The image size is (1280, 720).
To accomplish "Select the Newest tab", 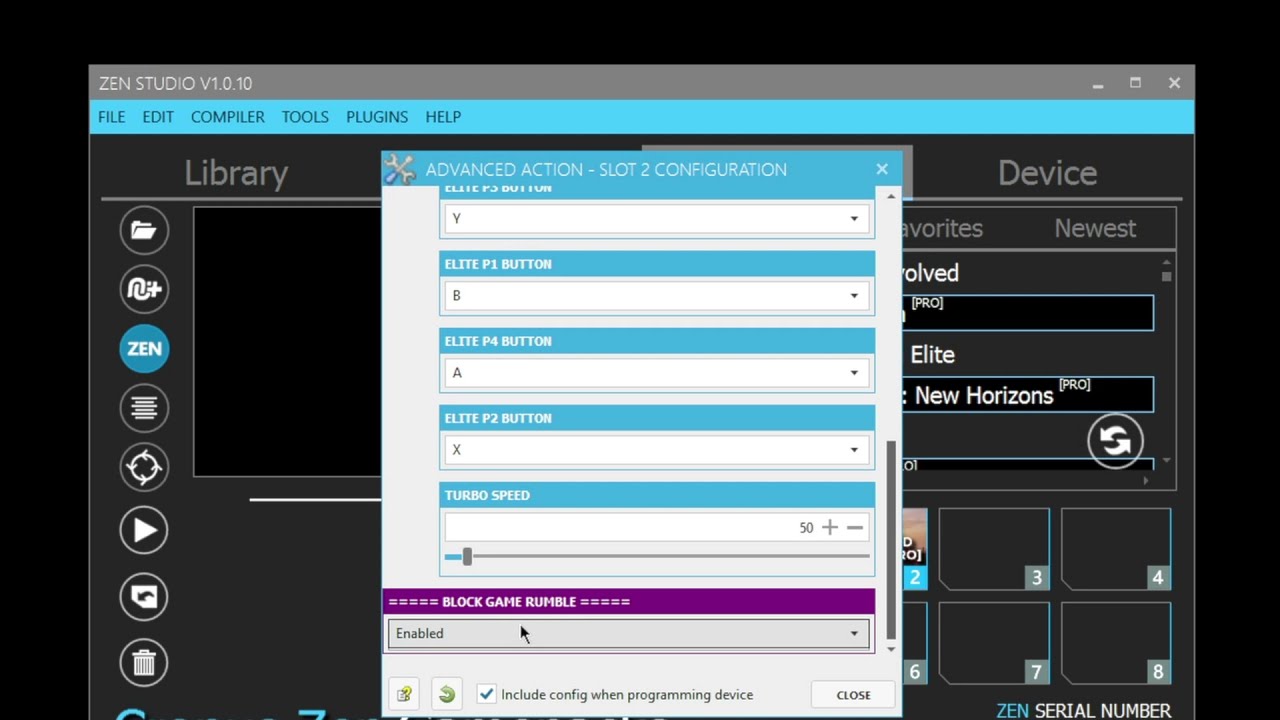I will point(1095,228).
